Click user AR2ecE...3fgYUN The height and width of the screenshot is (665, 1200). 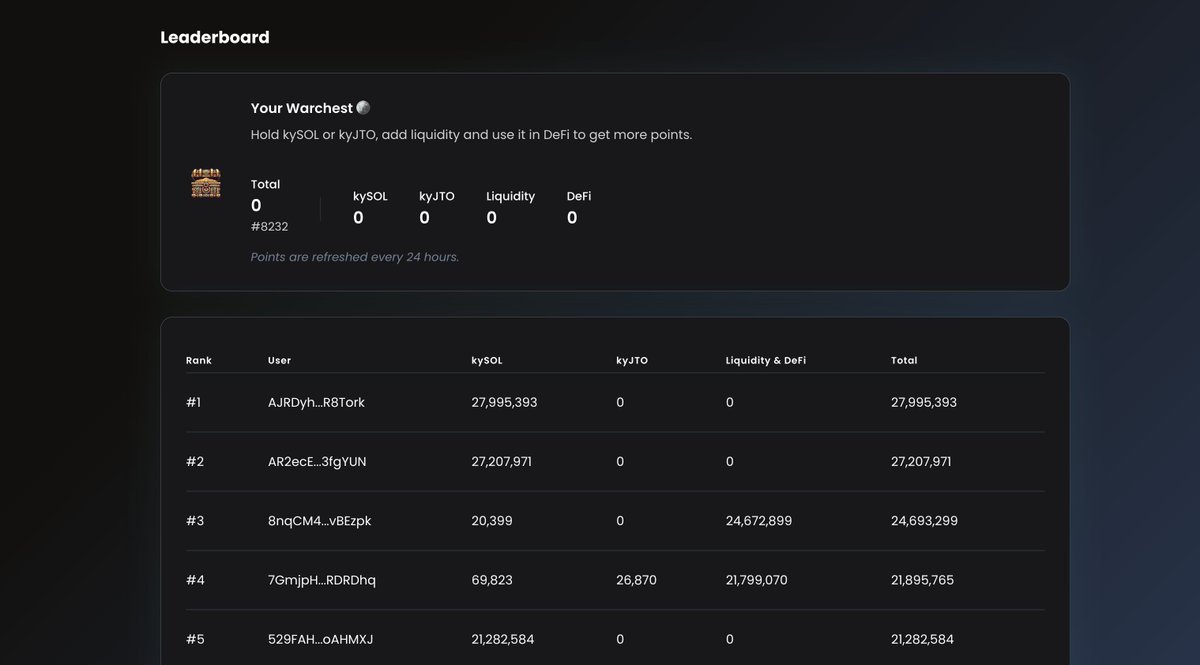click(x=316, y=462)
